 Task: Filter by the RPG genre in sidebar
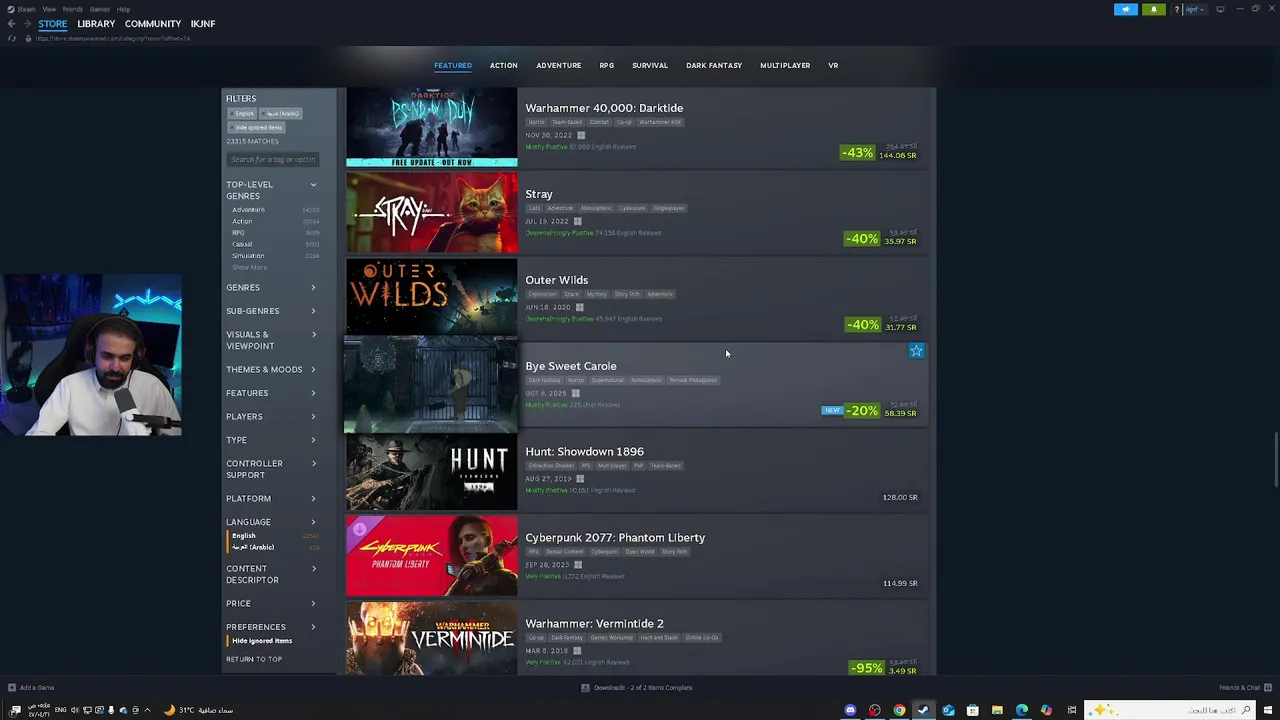[238, 233]
